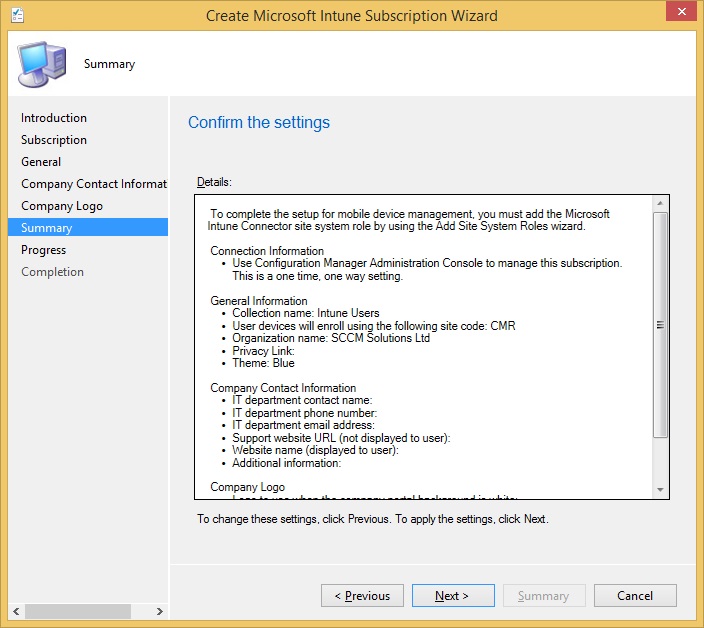Select the Company Logo step
The height and width of the screenshot is (628, 704).
tap(62, 206)
